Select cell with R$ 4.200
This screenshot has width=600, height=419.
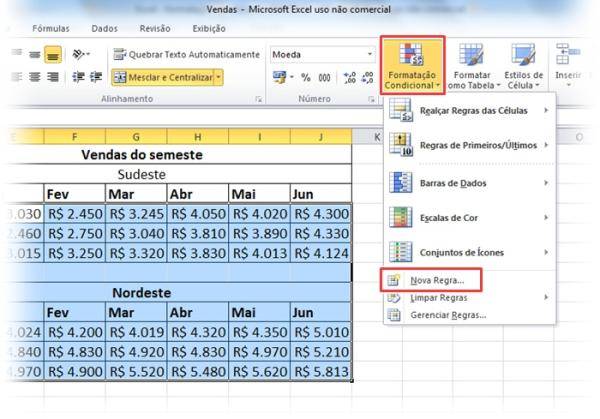click(75, 332)
